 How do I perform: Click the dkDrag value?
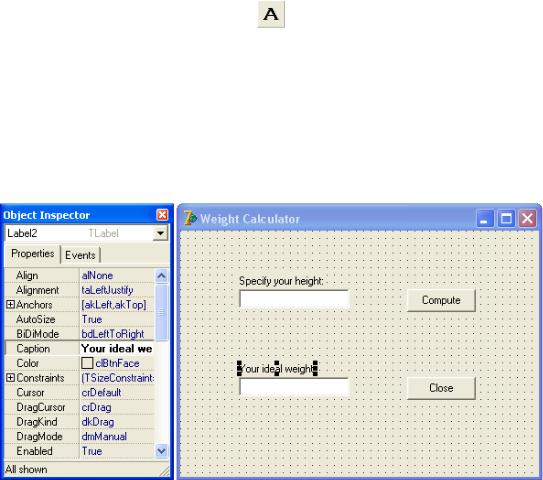point(98,422)
